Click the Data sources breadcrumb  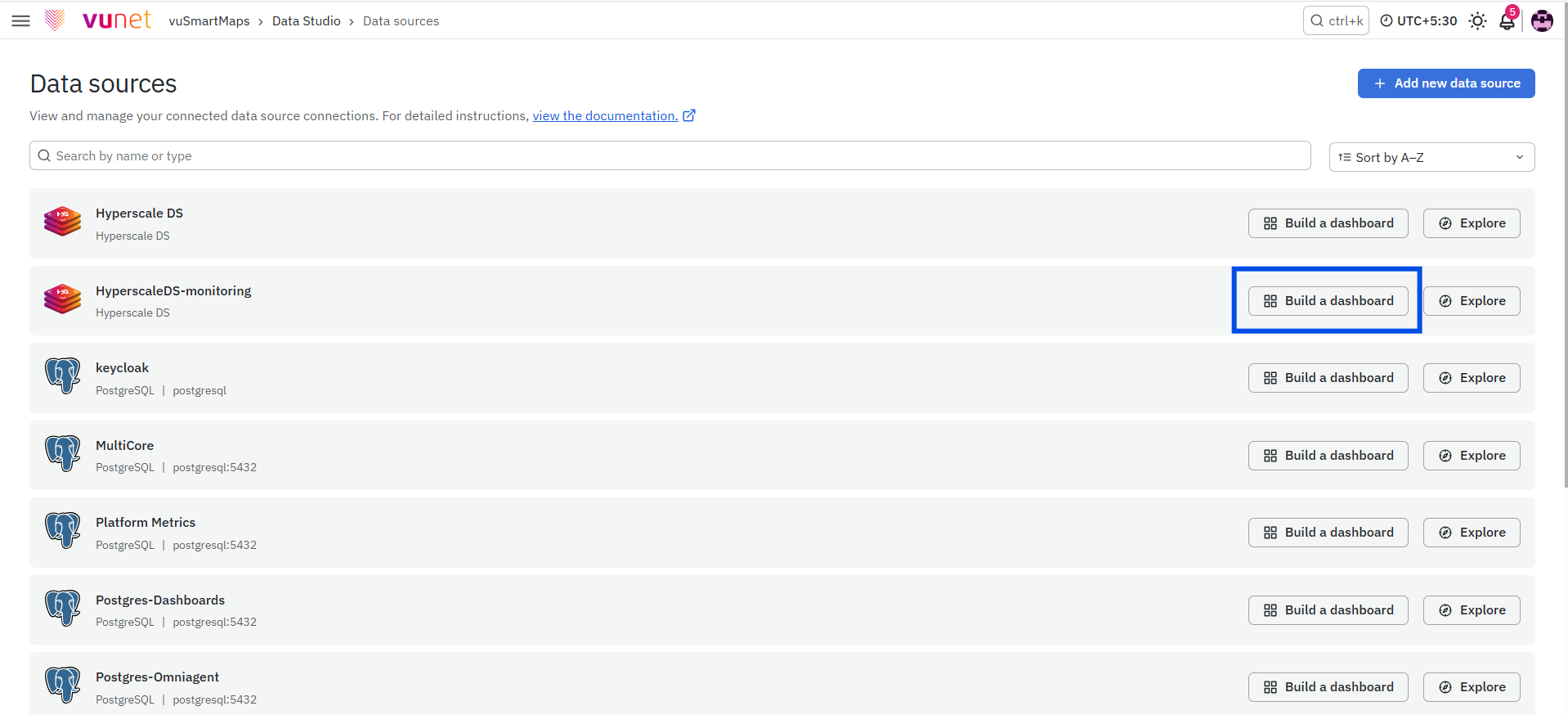click(401, 21)
